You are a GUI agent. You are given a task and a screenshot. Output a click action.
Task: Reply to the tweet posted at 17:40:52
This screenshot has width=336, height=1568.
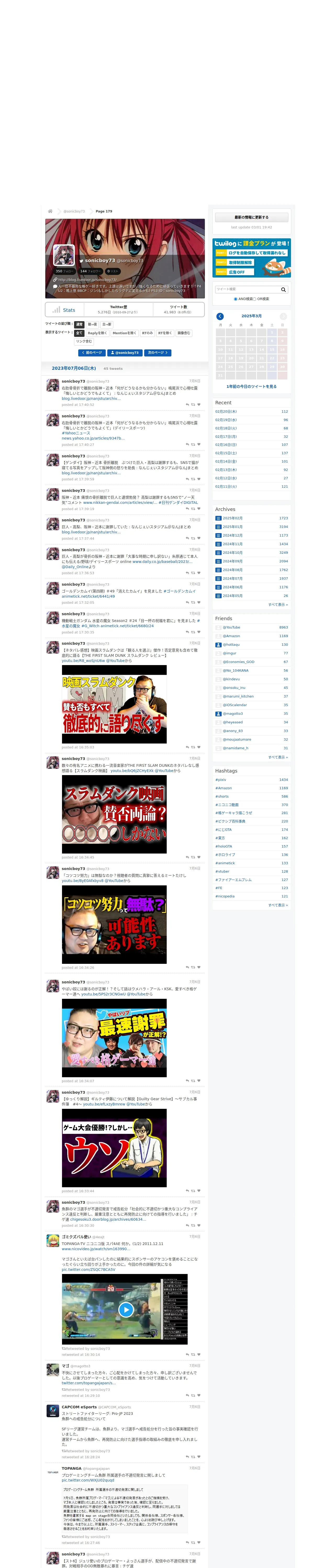coord(187,404)
